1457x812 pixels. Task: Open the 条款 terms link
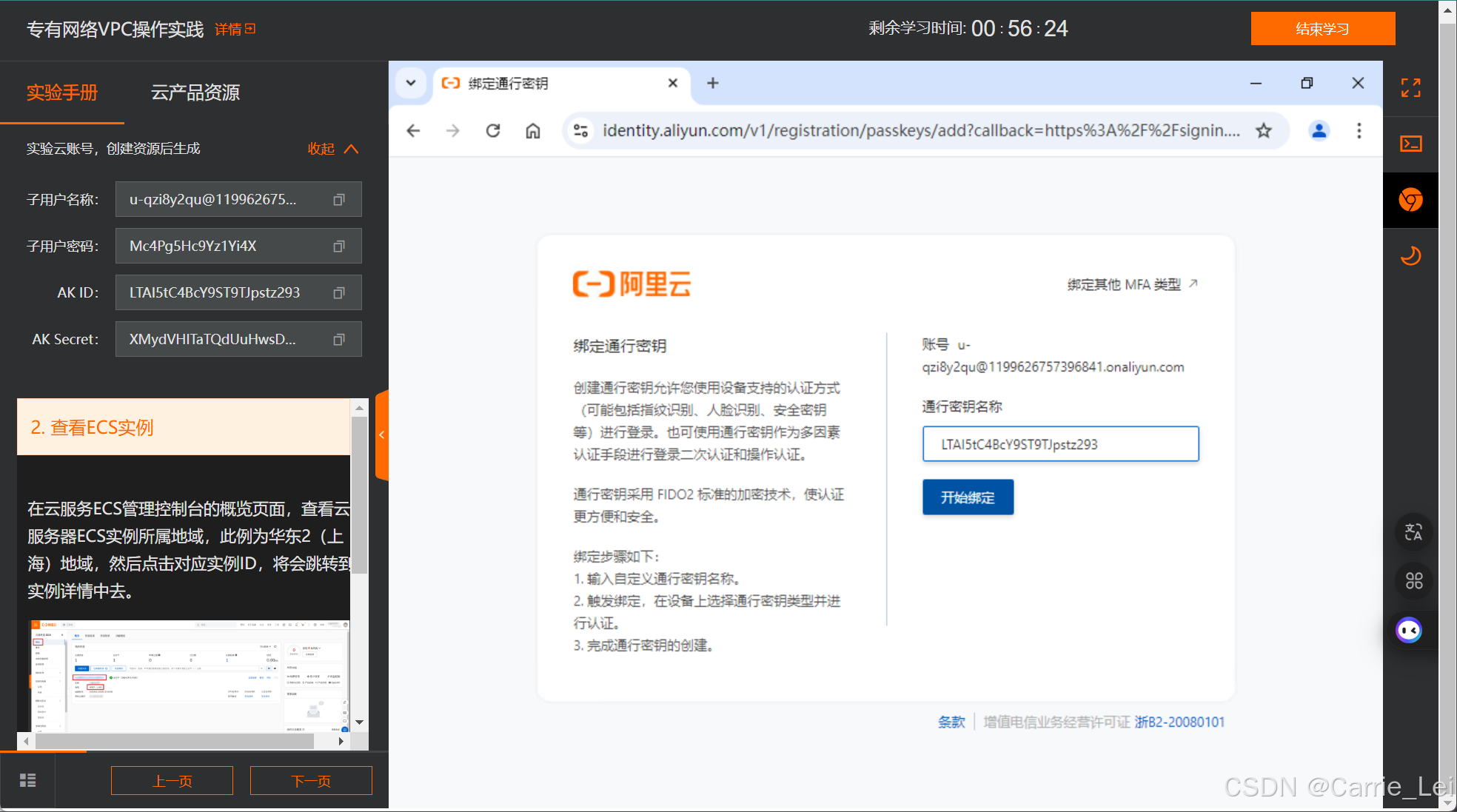(951, 722)
